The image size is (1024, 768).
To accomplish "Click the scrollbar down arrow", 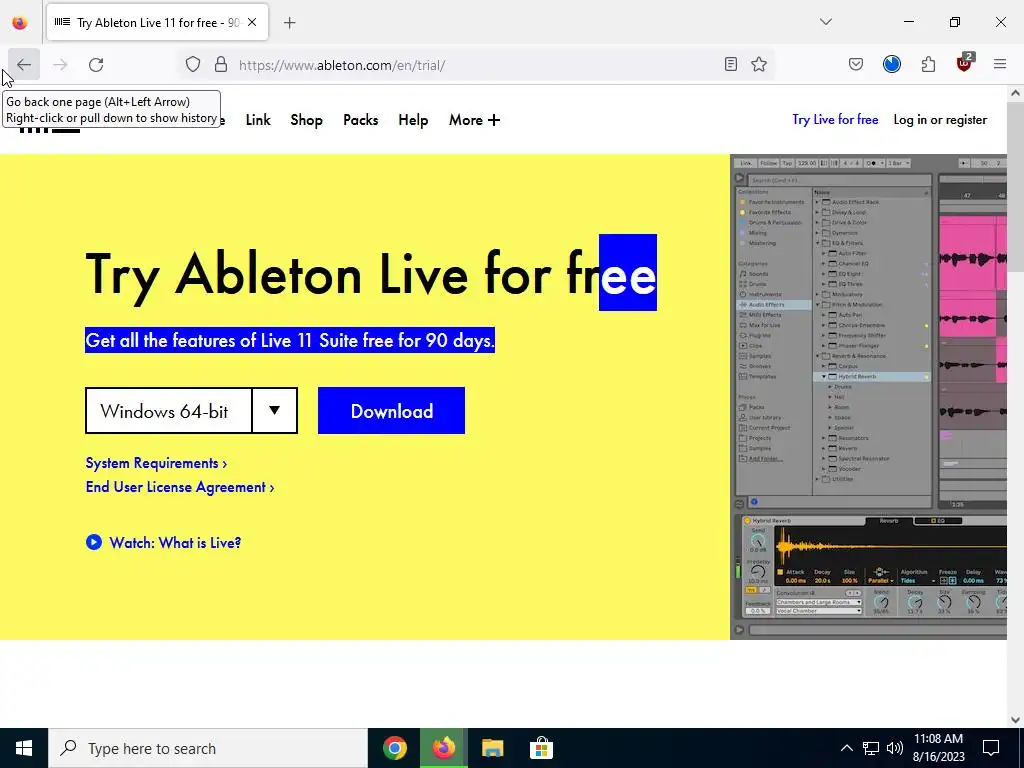I will 1015,720.
